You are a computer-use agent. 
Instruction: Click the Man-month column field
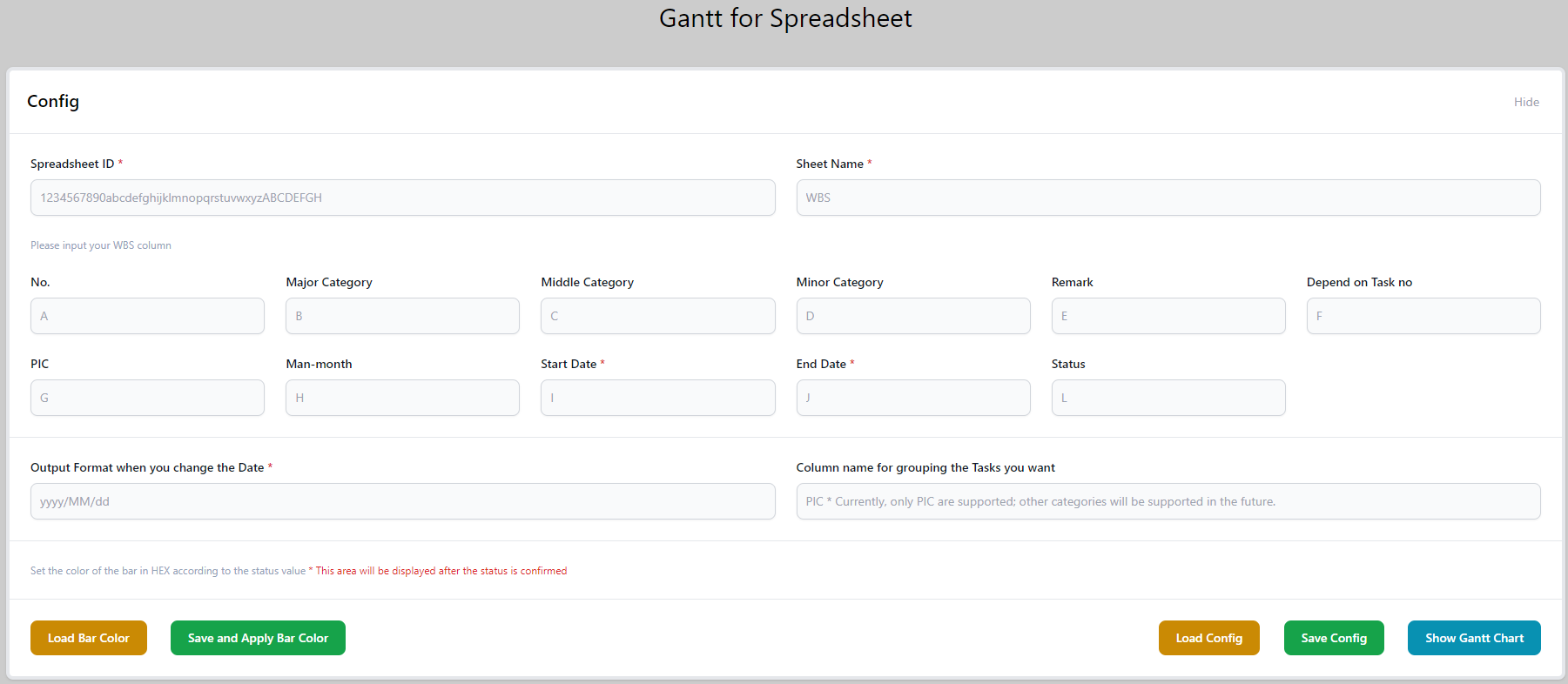(x=402, y=398)
